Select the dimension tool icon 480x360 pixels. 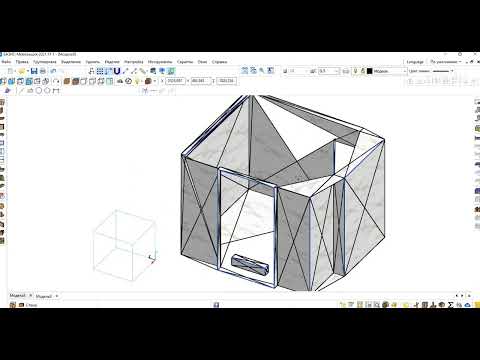[x=56, y=91]
